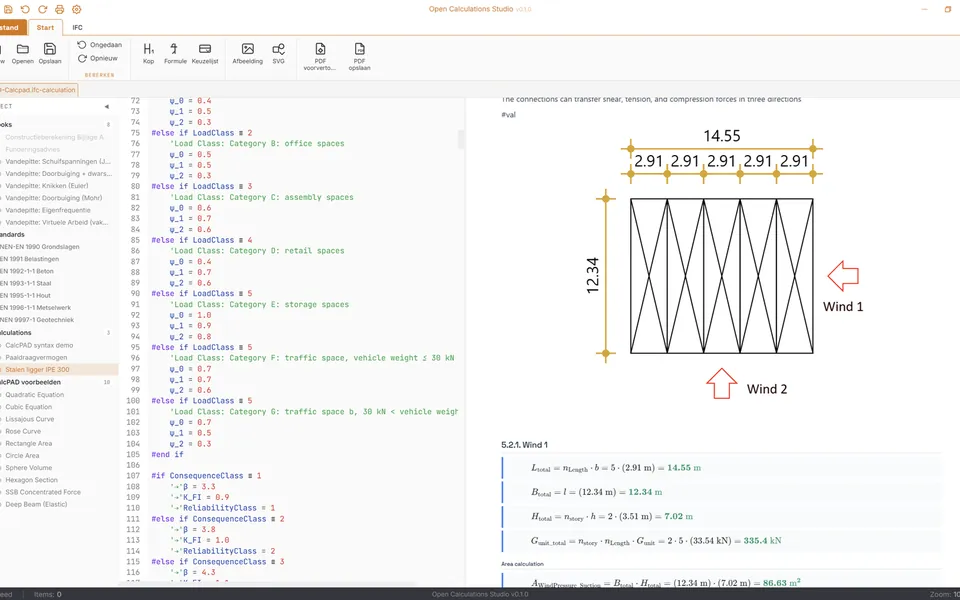
Task: Click the Calculations section header
Action: [16, 332]
